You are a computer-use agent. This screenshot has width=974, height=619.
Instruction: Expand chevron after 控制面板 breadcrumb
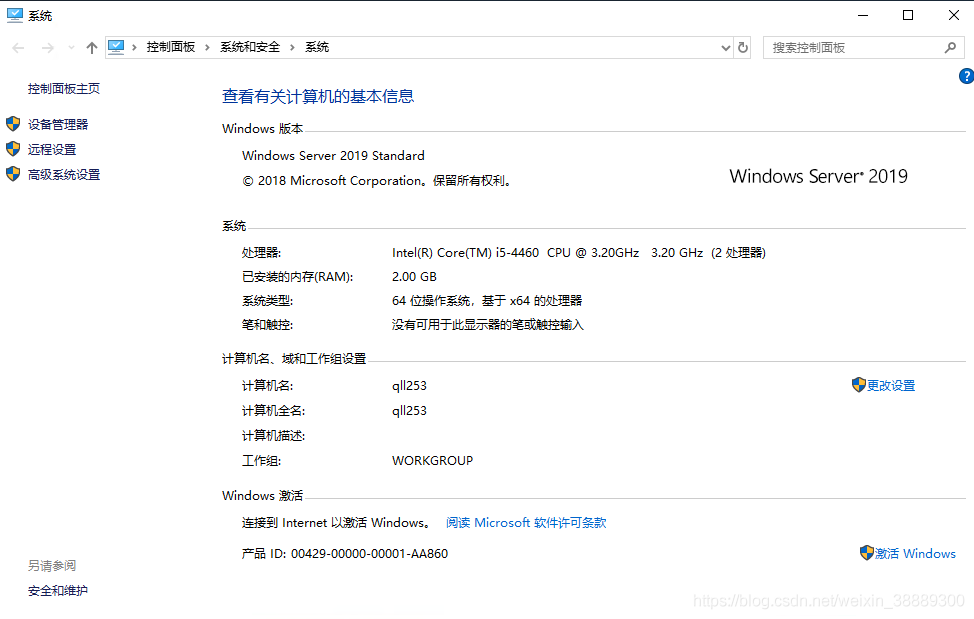pyautogui.click(x=208, y=47)
